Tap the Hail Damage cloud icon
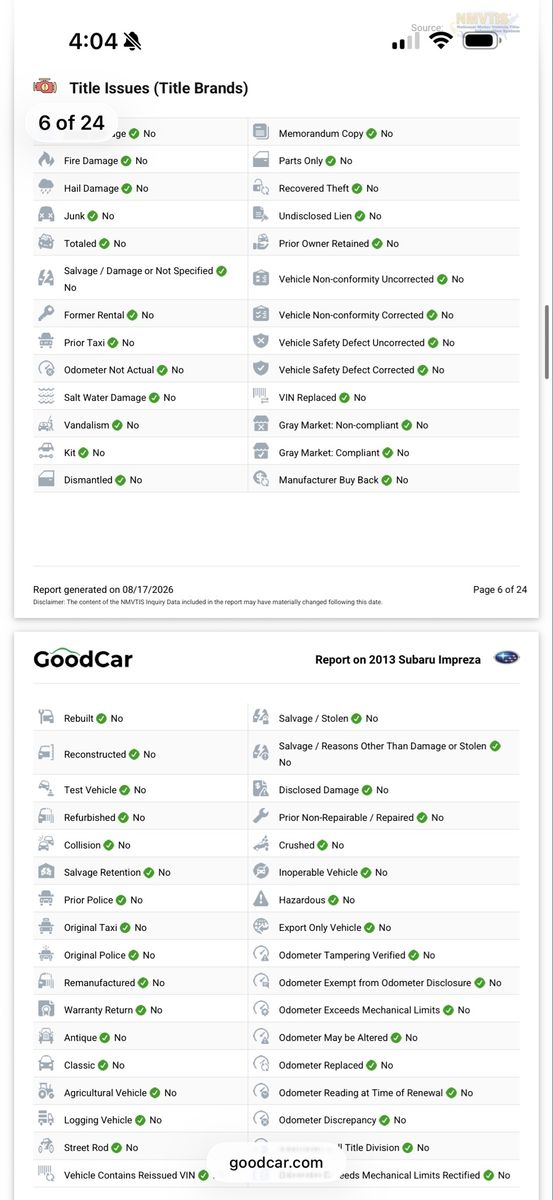553x1200 pixels. (46, 188)
